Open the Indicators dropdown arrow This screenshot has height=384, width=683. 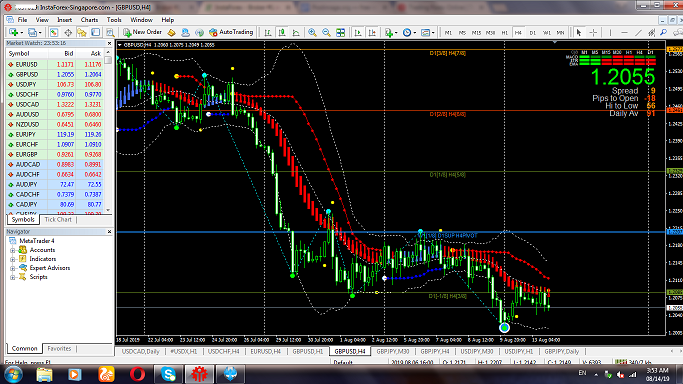click(396, 33)
